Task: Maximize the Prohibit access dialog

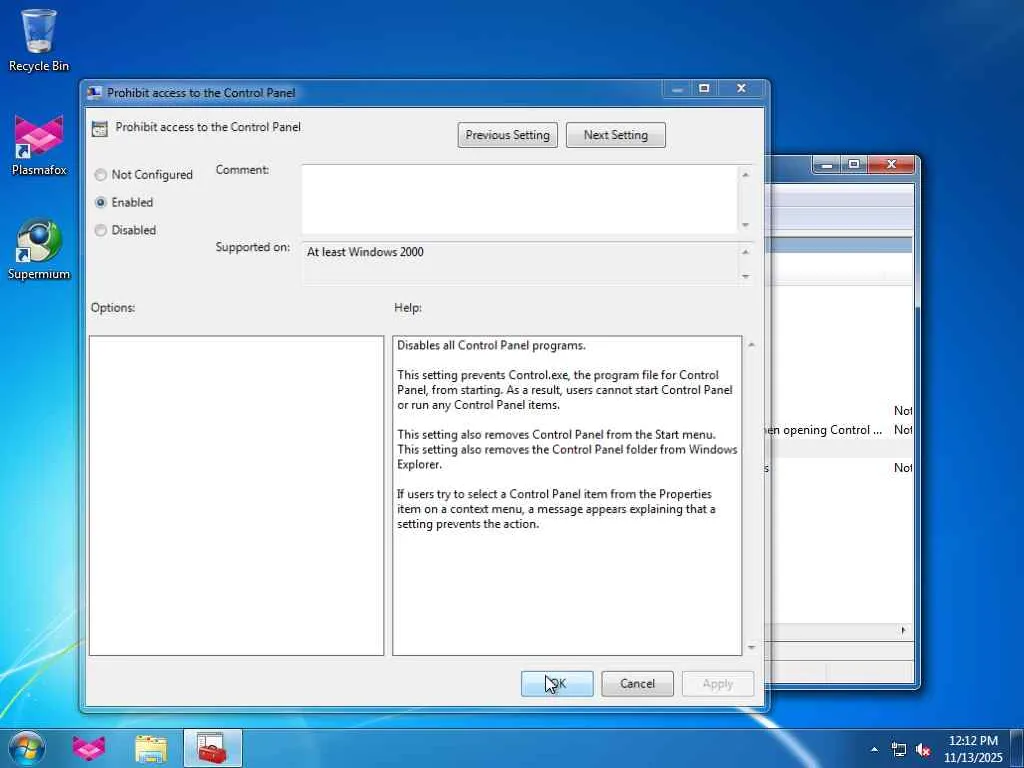Action: (704, 88)
